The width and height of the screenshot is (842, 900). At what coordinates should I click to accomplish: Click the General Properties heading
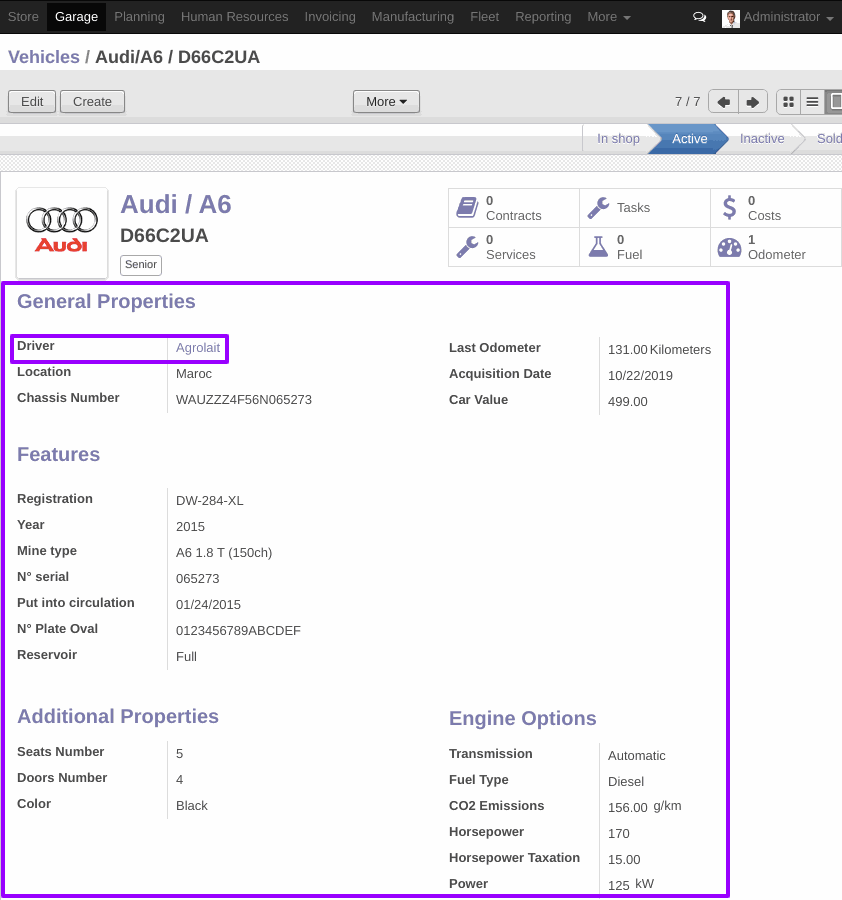click(x=106, y=302)
